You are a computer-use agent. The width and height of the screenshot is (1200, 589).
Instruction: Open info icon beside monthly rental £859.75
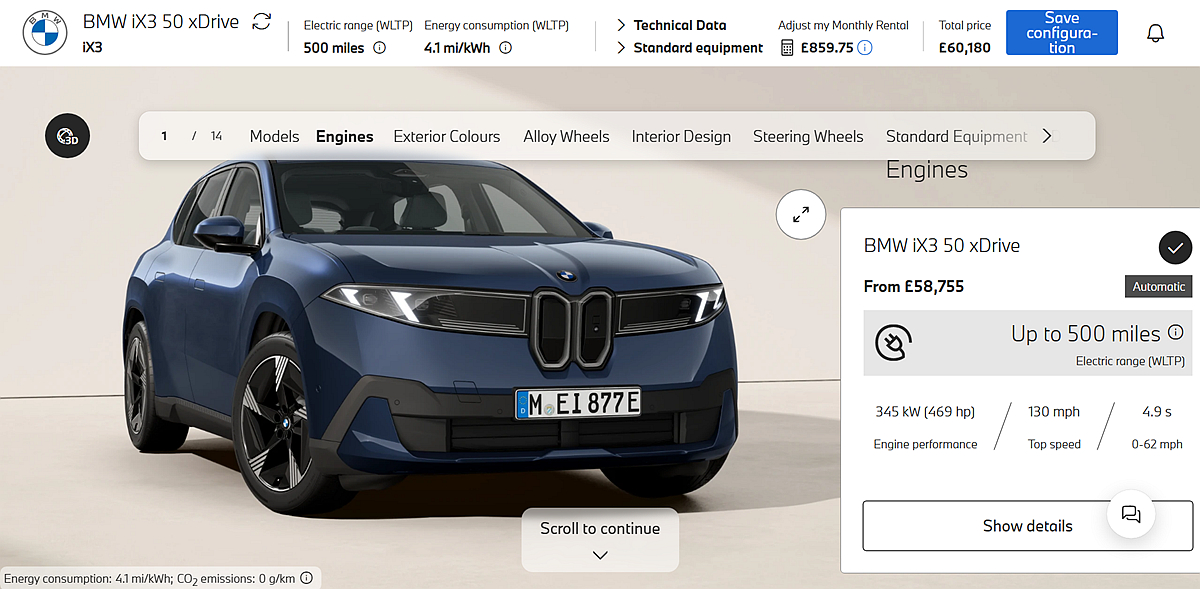point(865,47)
